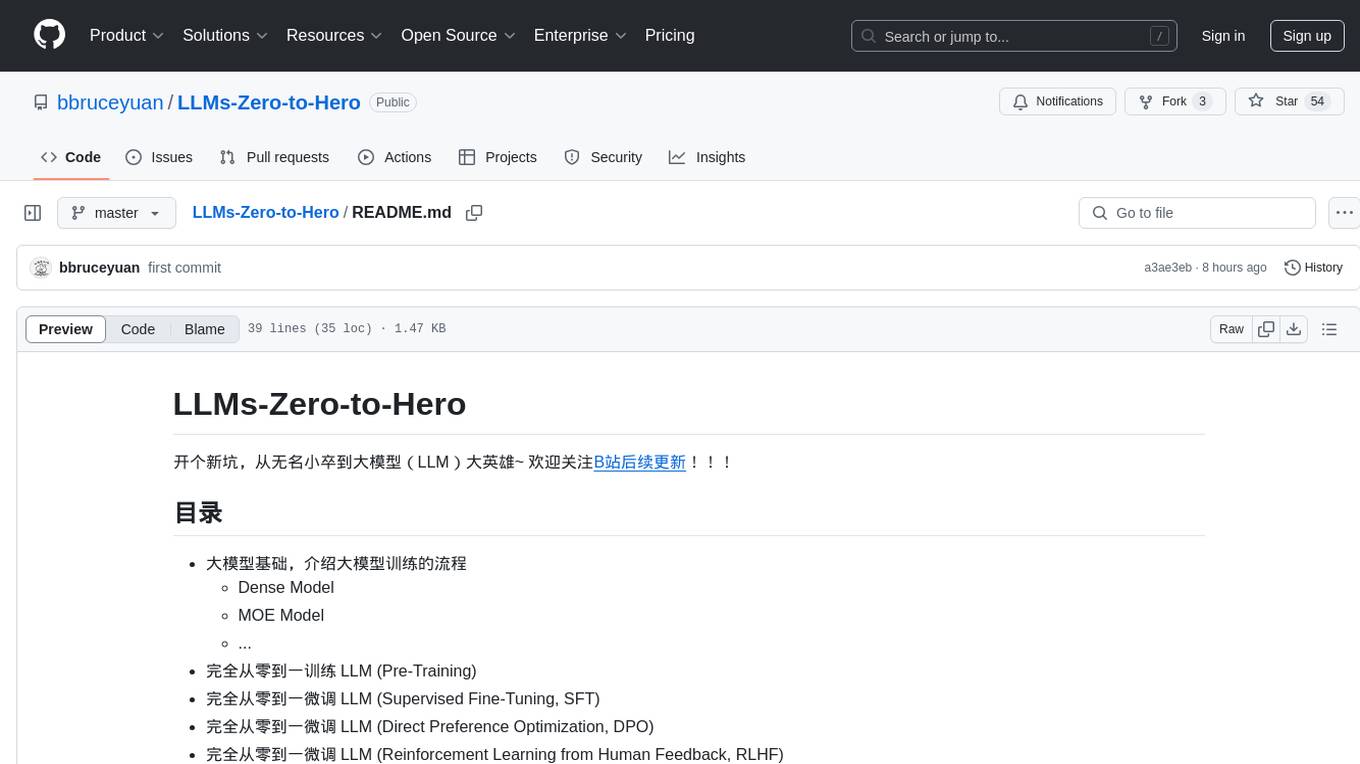This screenshot has width=1360, height=764.
Task: Click the LLMs-Zero-to-Hero README heading
Action: tap(320, 404)
